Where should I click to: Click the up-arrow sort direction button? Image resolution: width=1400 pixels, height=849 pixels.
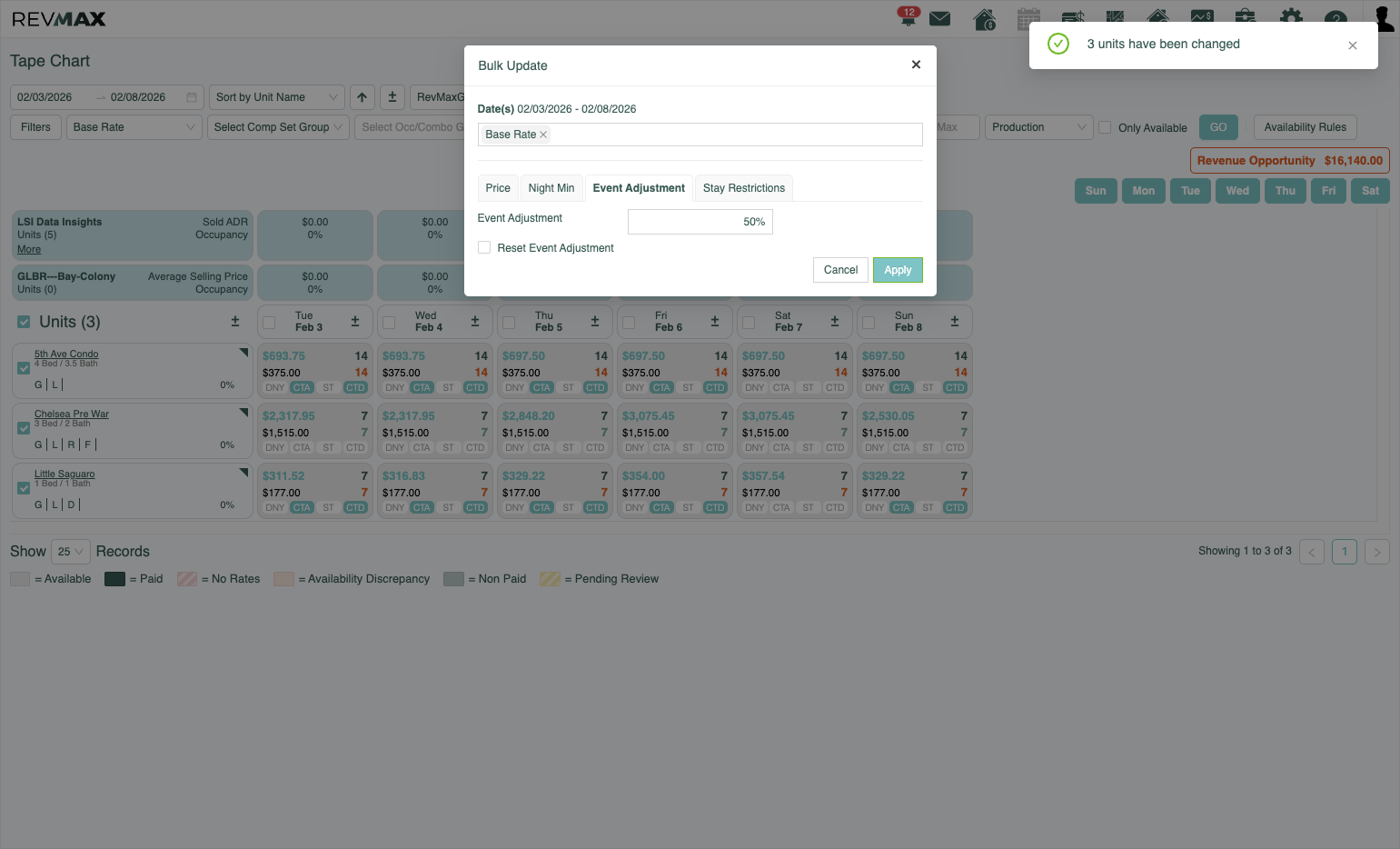click(362, 97)
